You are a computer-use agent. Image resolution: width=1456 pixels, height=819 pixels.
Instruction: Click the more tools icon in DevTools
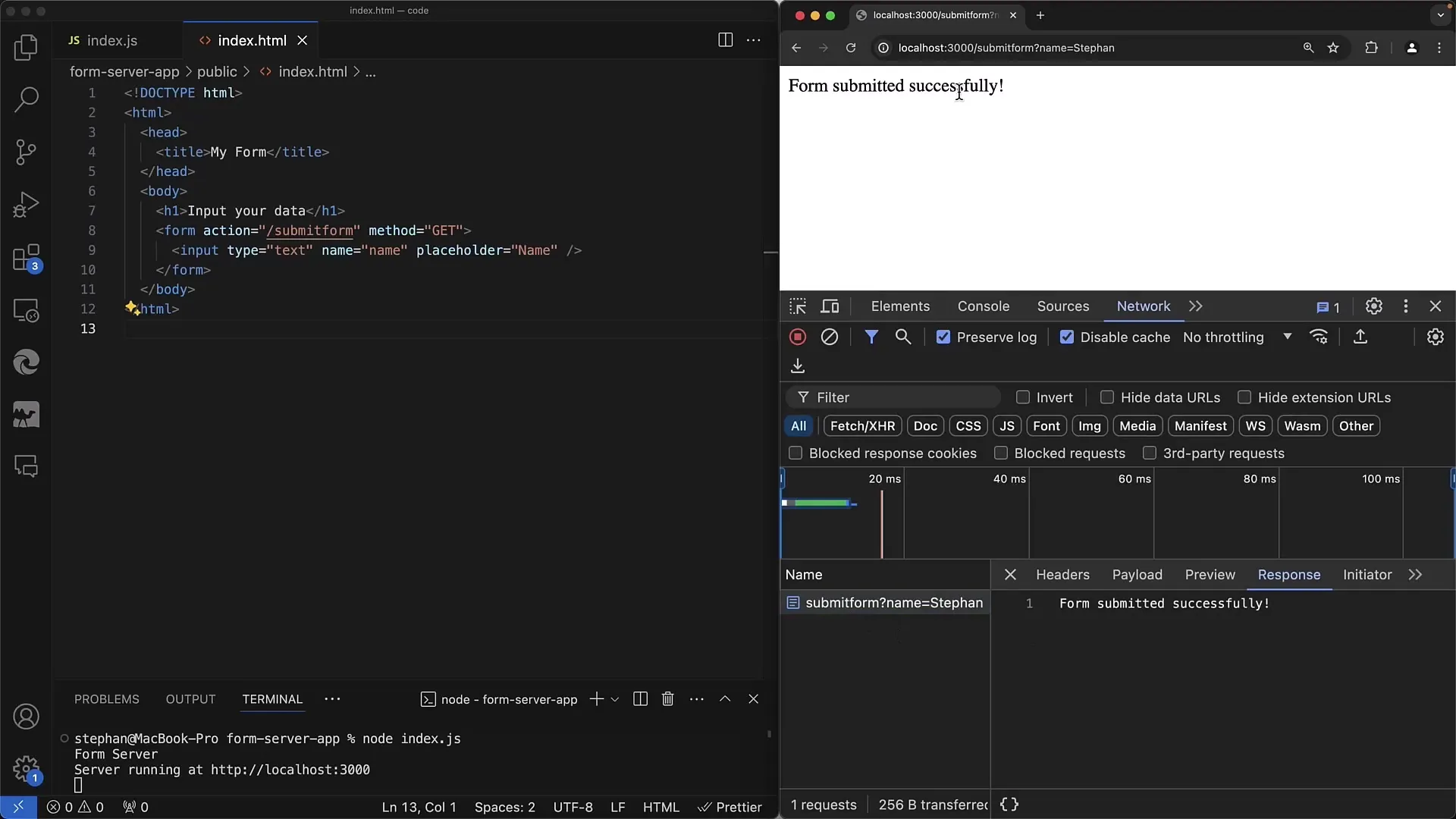point(1406,306)
